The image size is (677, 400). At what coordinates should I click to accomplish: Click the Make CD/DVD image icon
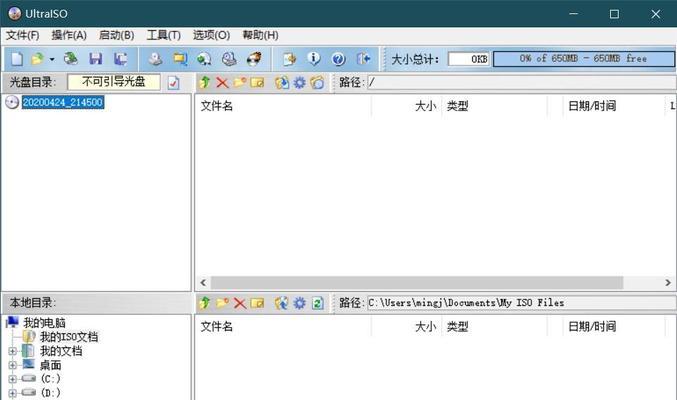pyautogui.click(x=155, y=59)
